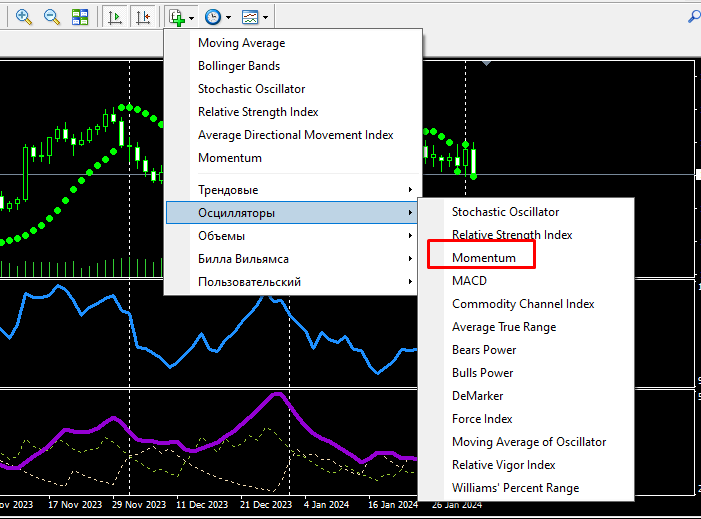The width and height of the screenshot is (701, 519).
Task: Select Moving Average of Oscillator
Action: (x=526, y=442)
